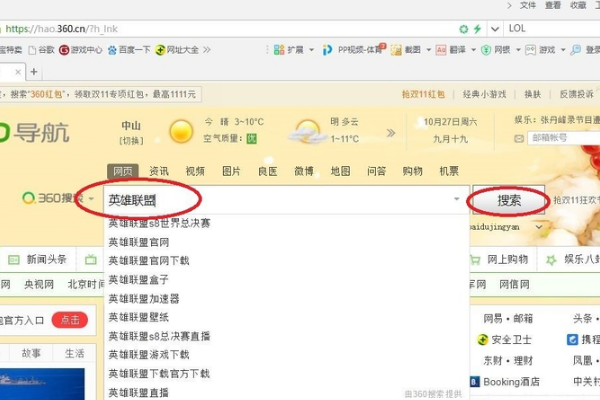Close the current browser tab
The width and height of the screenshot is (600, 400).
coord(18,72)
